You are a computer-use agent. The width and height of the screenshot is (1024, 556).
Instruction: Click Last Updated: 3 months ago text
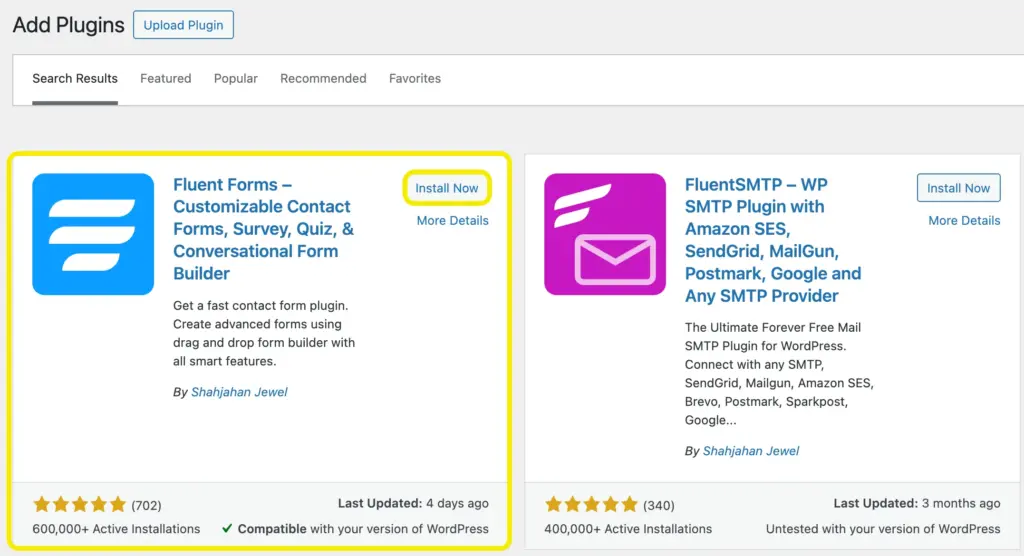pyautogui.click(x=917, y=503)
